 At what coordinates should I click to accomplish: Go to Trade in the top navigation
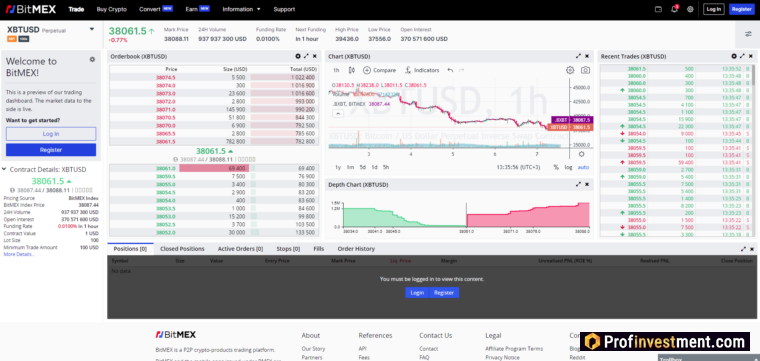[76, 9]
